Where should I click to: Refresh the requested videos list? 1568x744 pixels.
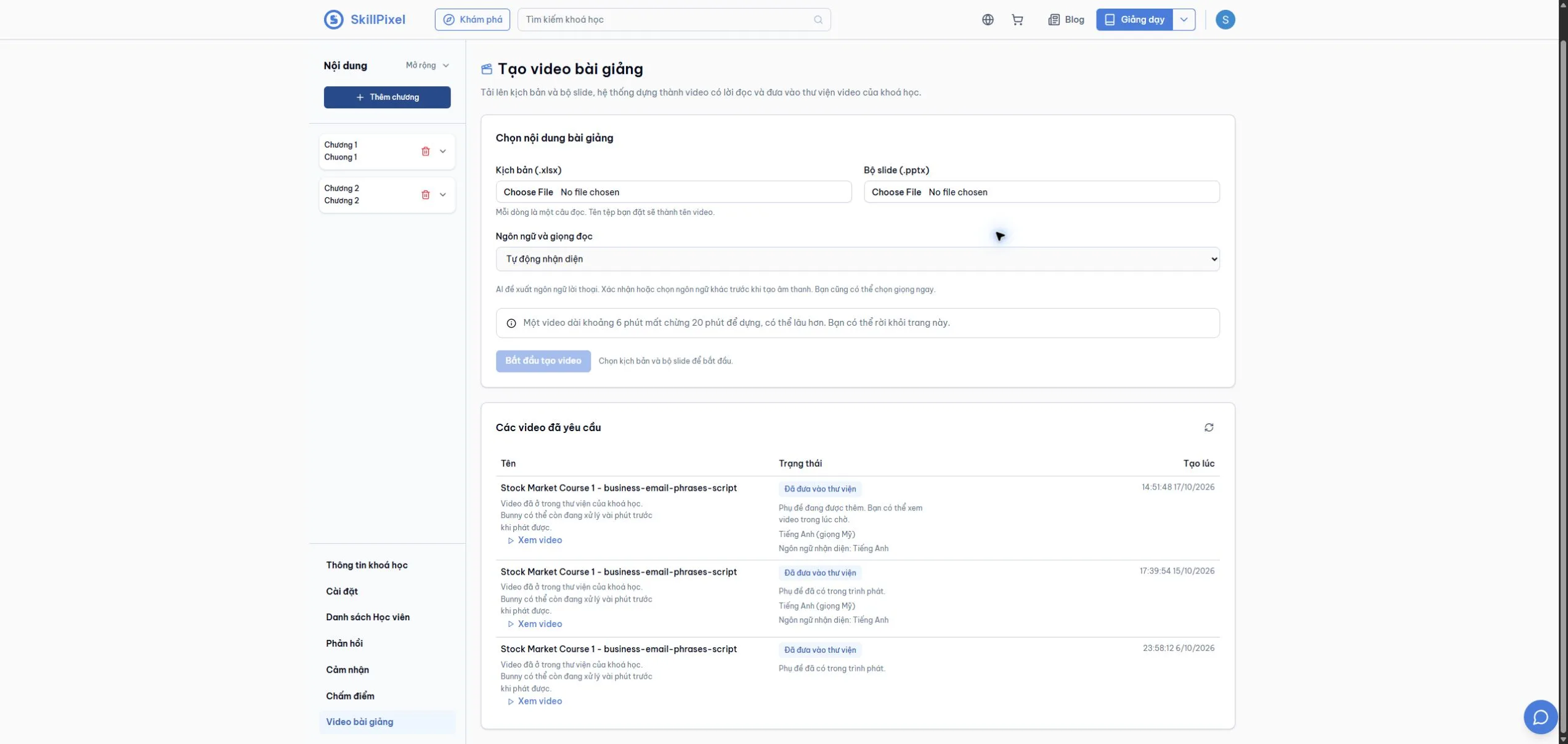(1209, 427)
